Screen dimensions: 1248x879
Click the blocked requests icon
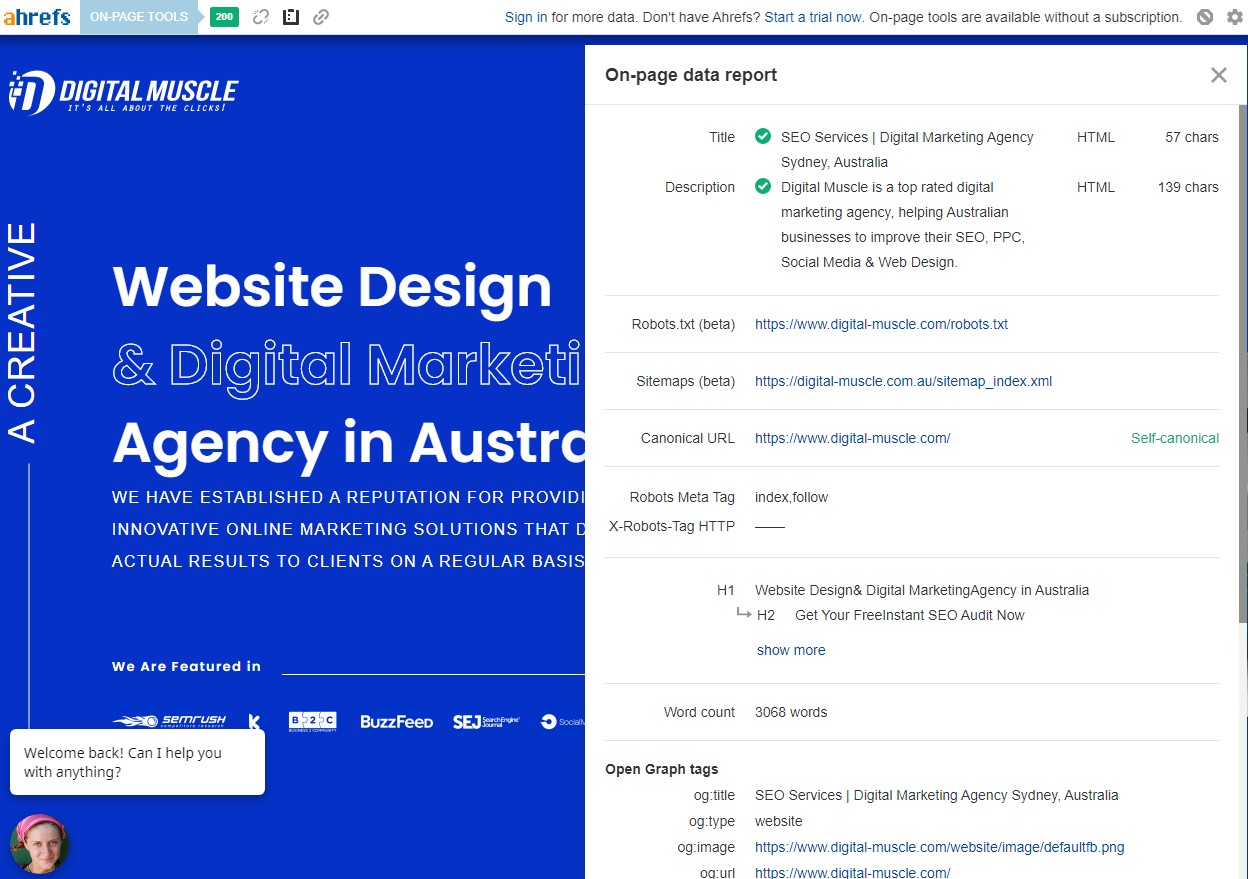click(x=1204, y=17)
